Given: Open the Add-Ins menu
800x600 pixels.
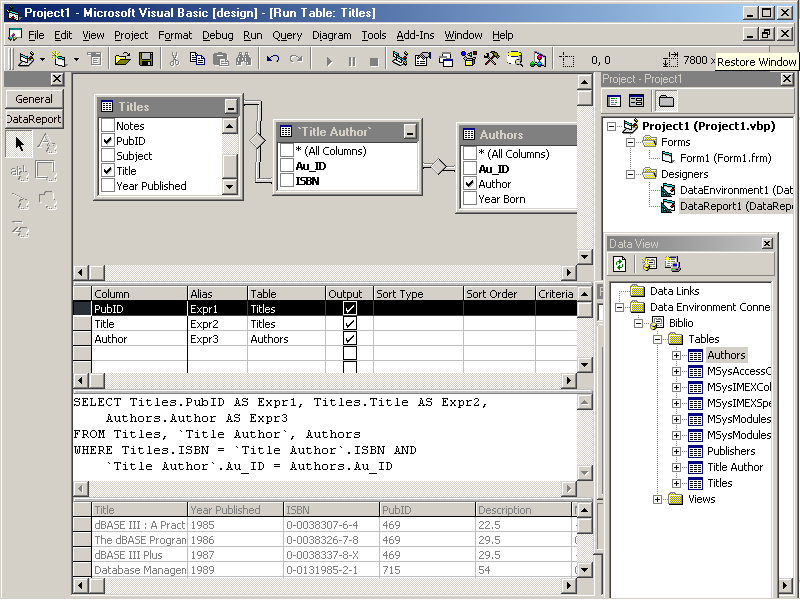Looking at the screenshot, I should tap(415, 35).
